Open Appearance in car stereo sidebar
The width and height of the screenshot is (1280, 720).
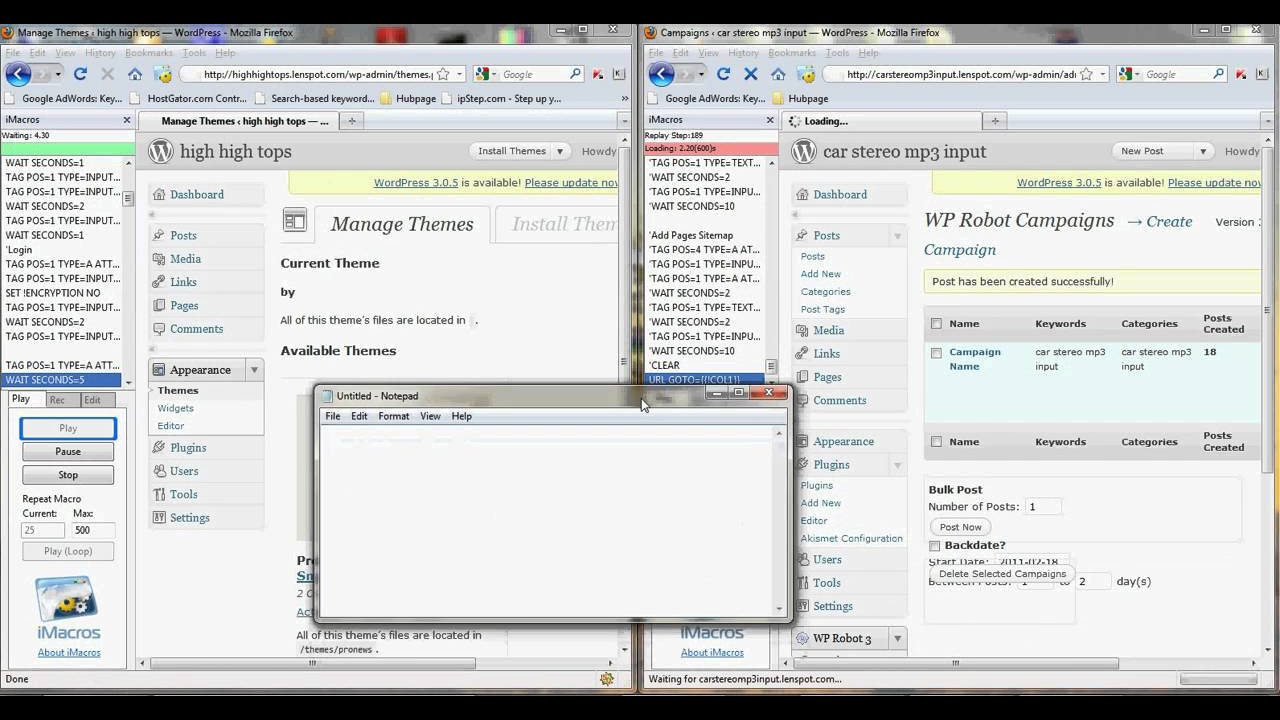[843, 441]
